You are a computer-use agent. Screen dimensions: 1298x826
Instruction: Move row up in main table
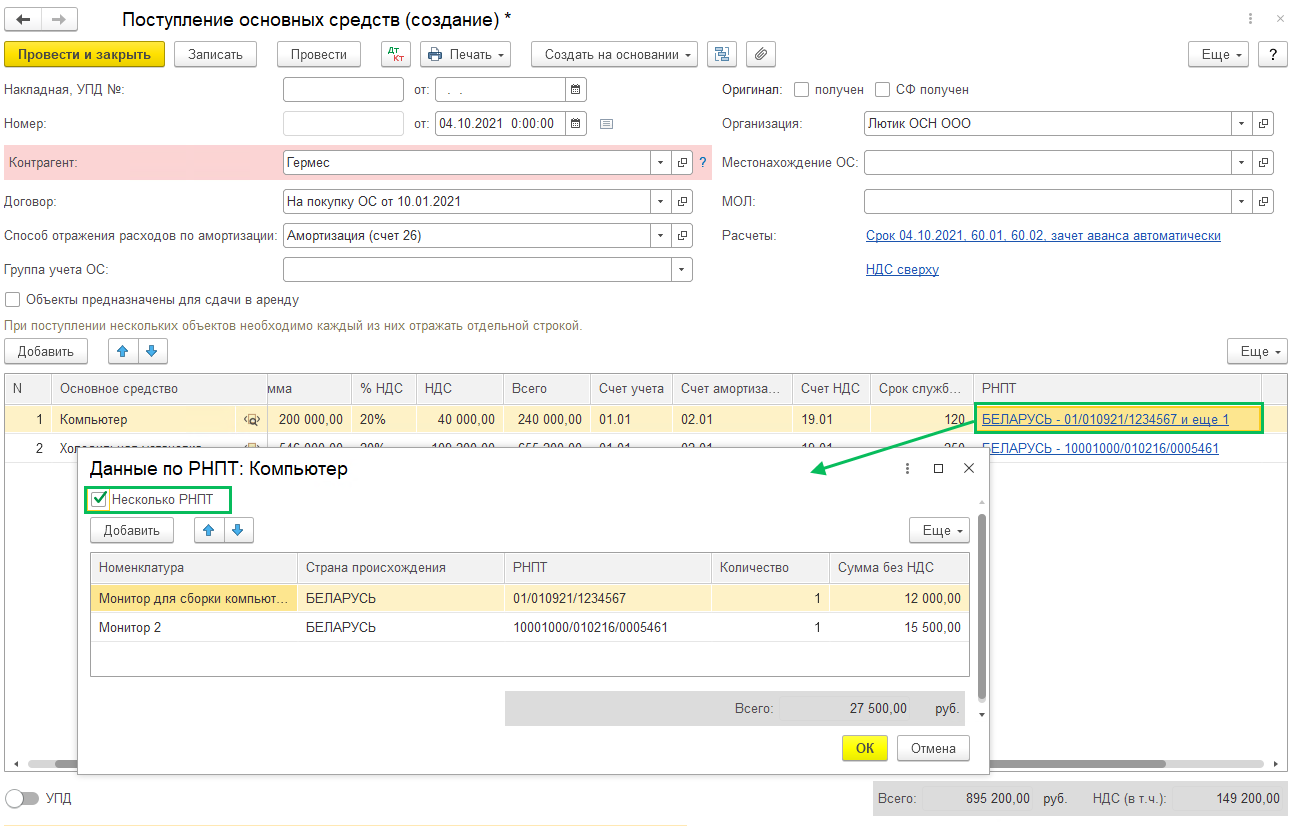[123, 351]
